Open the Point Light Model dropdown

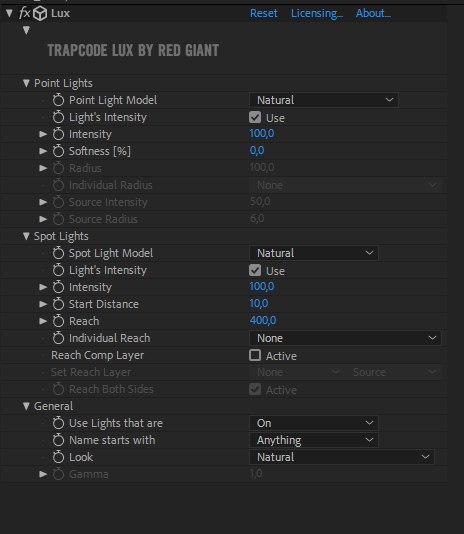coord(324,100)
